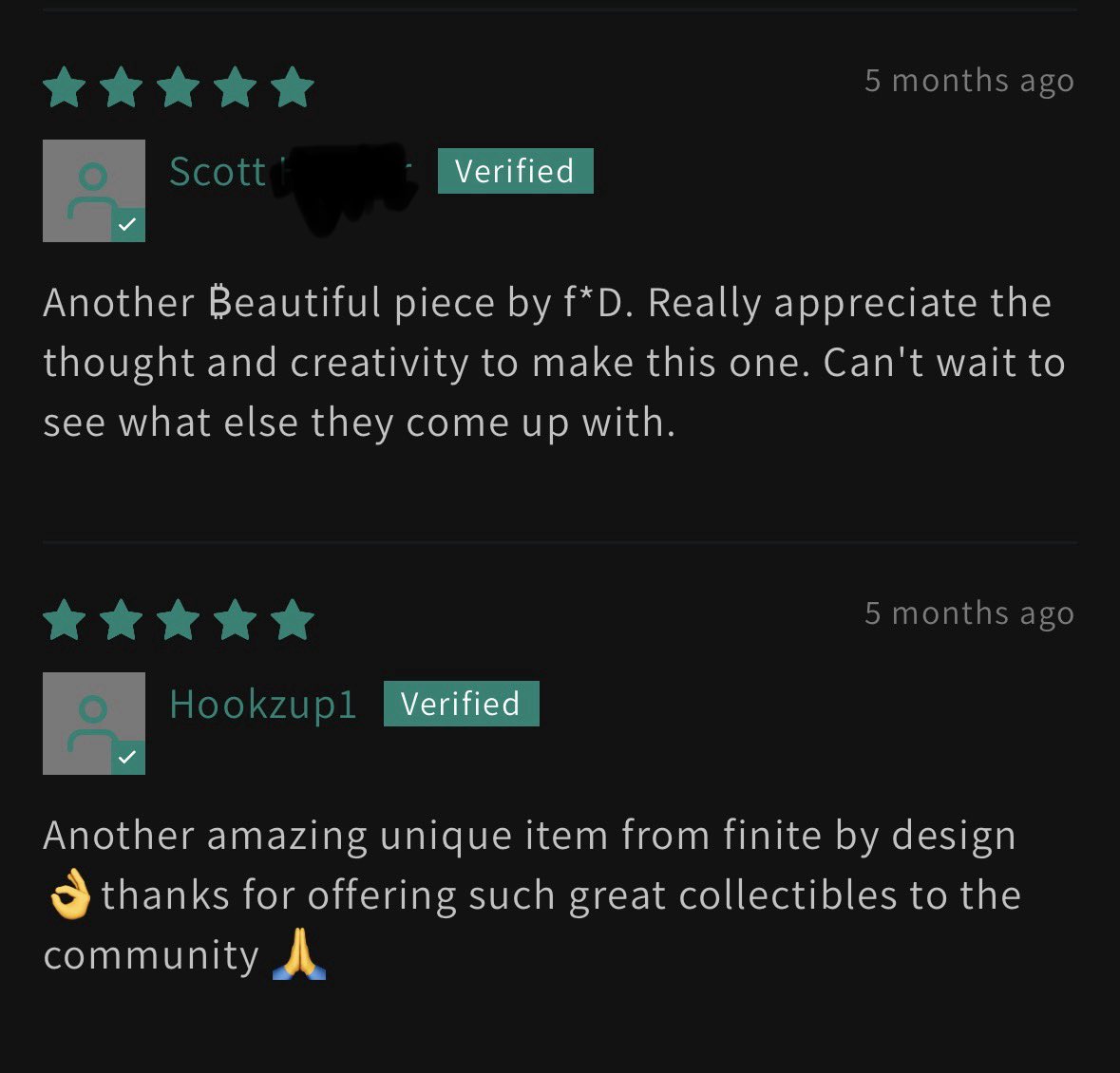Click first star of Hookzup1's rating
This screenshot has width=1120, height=1073.
click(65, 620)
